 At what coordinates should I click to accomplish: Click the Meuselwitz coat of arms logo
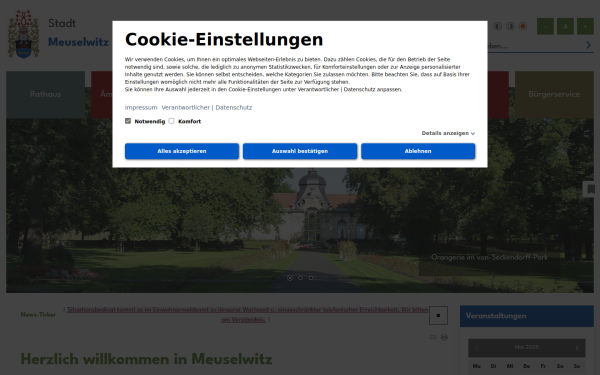pyautogui.click(x=24, y=34)
